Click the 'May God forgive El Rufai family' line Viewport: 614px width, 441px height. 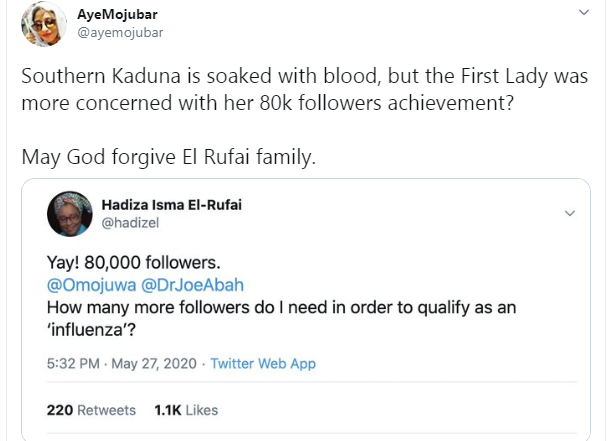pyautogui.click(x=168, y=158)
